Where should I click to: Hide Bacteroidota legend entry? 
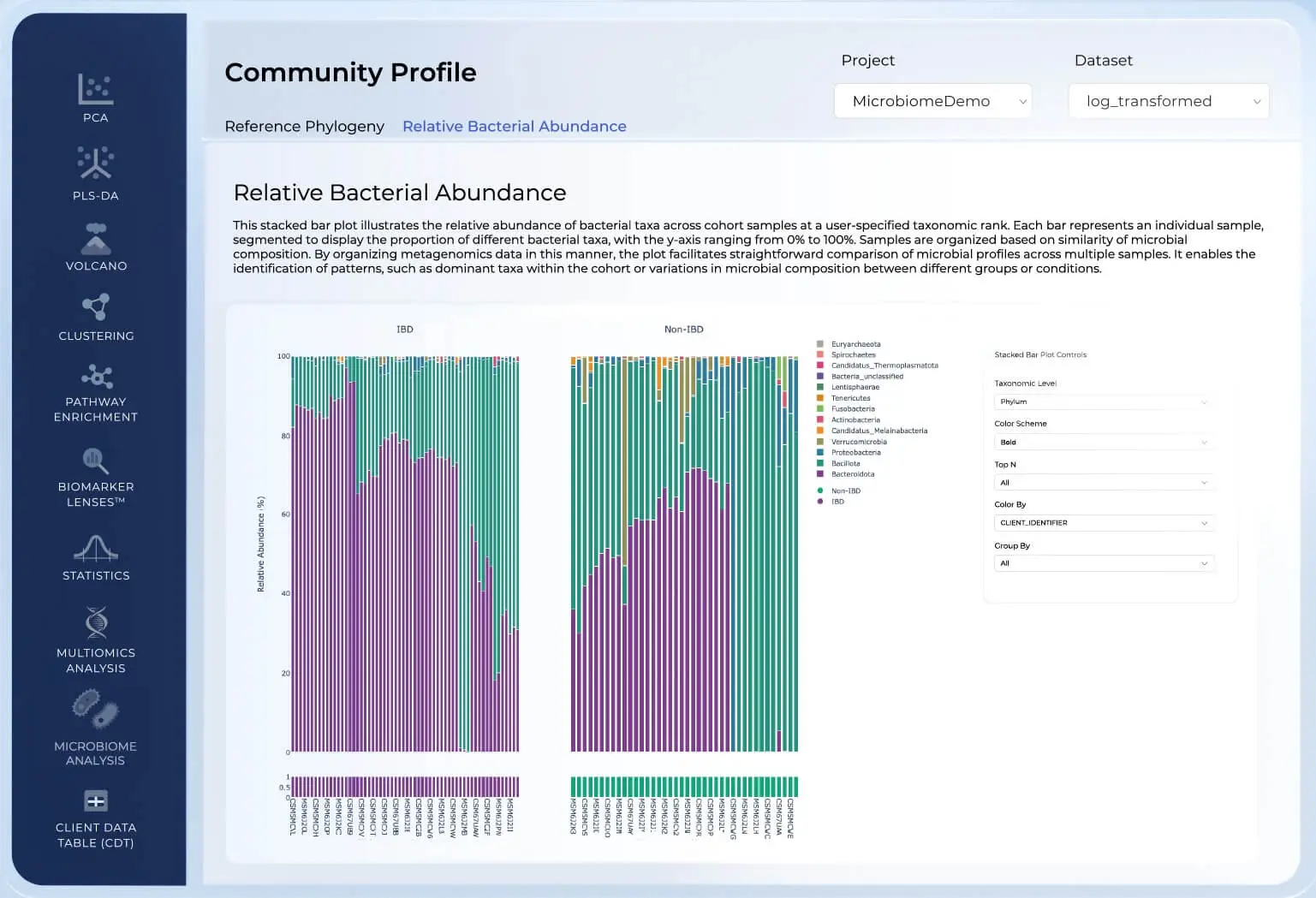click(x=853, y=474)
